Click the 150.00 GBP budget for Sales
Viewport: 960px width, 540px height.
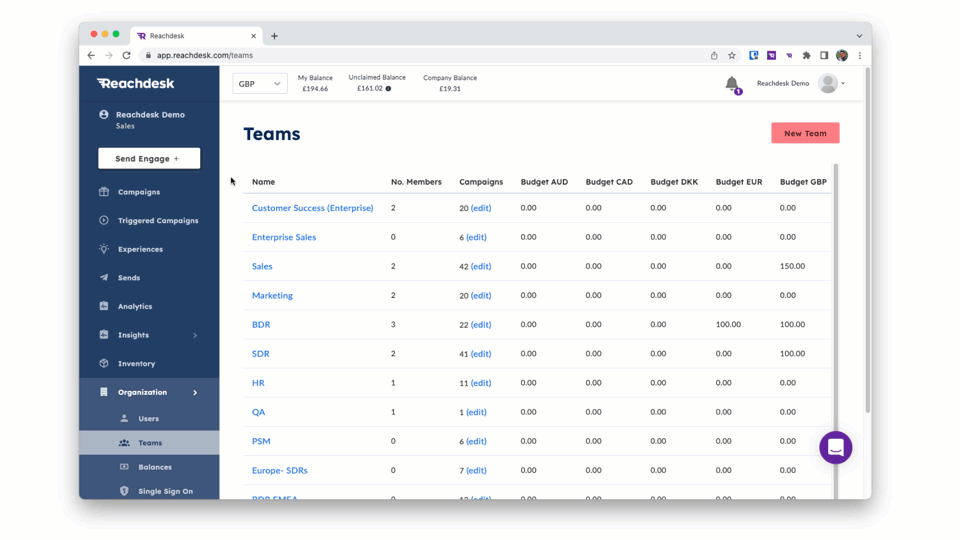(792, 266)
